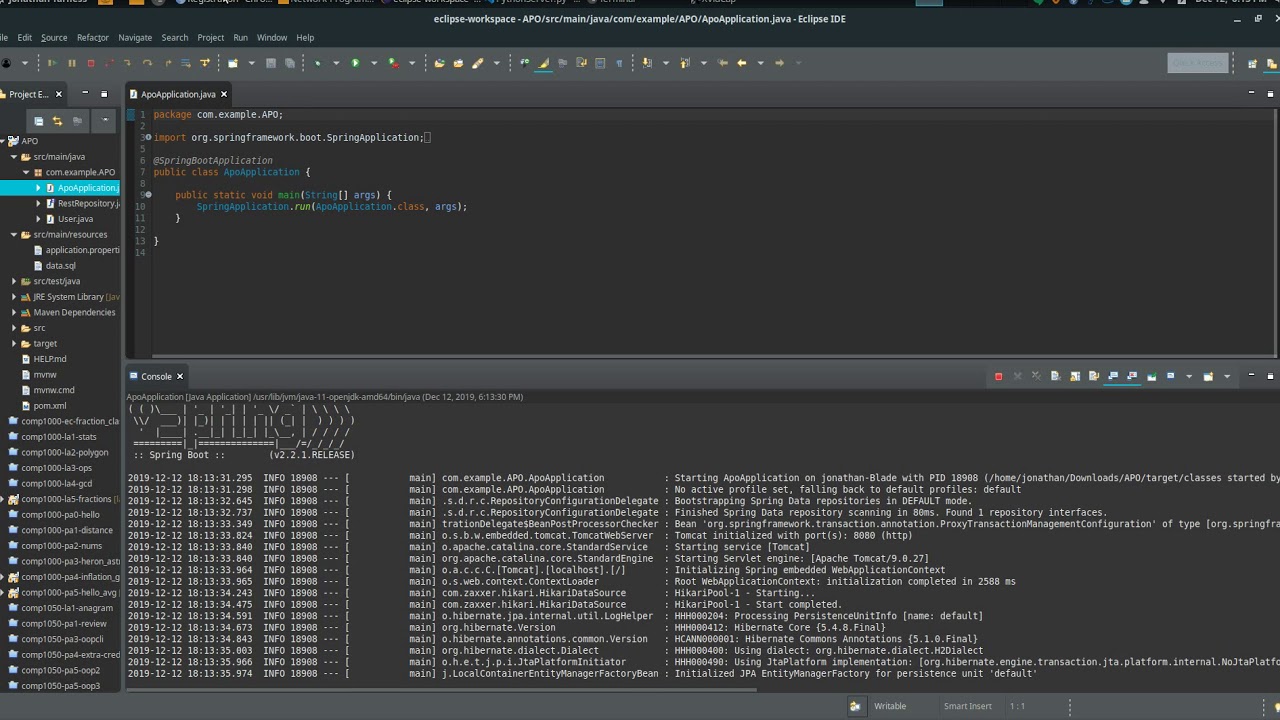Click the Save icon in main toolbar
This screenshot has height=720, width=1280.
tap(270, 63)
